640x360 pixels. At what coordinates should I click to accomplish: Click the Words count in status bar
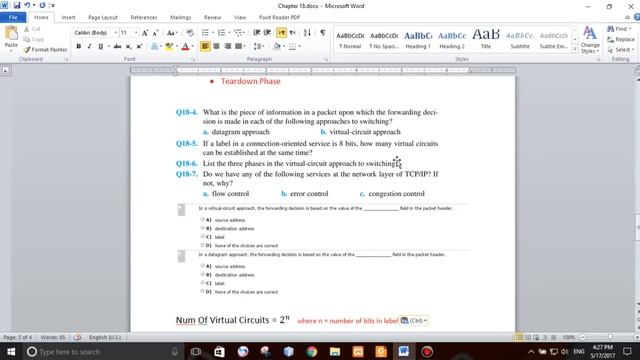pos(53,337)
